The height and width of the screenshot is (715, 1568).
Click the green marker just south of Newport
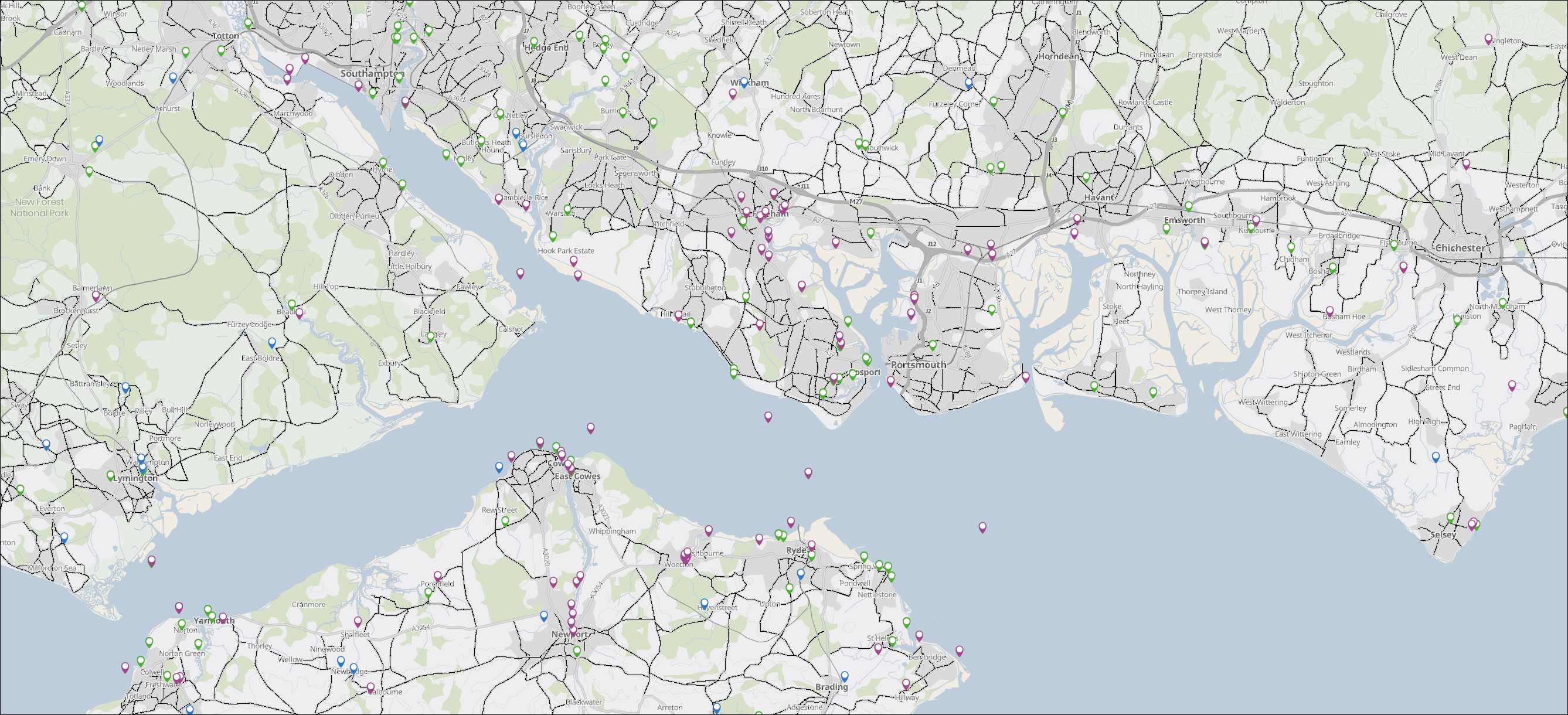point(576,651)
